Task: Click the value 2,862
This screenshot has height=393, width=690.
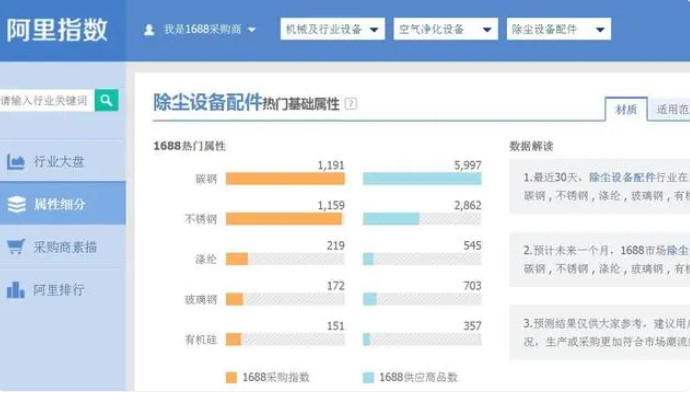Action: click(468, 205)
